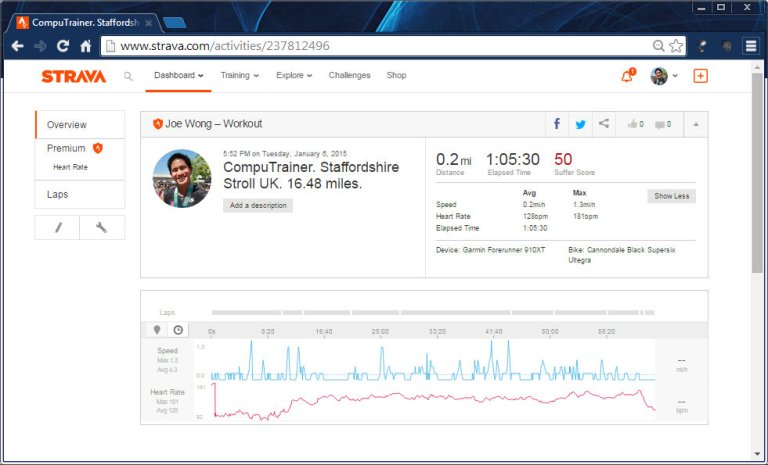
Task: Share the workout on Twitter
Action: coord(580,124)
